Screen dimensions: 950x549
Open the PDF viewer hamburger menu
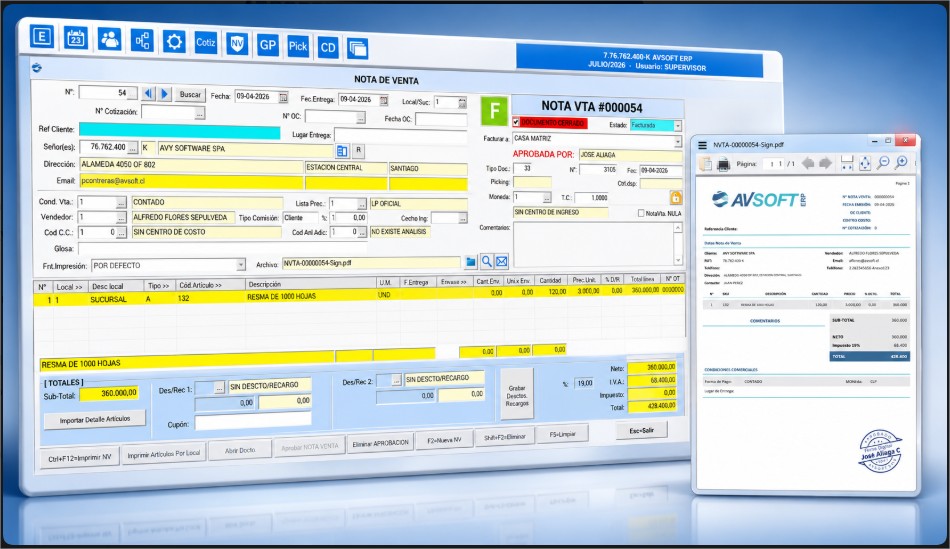pyautogui.click(x=703, y=145)
